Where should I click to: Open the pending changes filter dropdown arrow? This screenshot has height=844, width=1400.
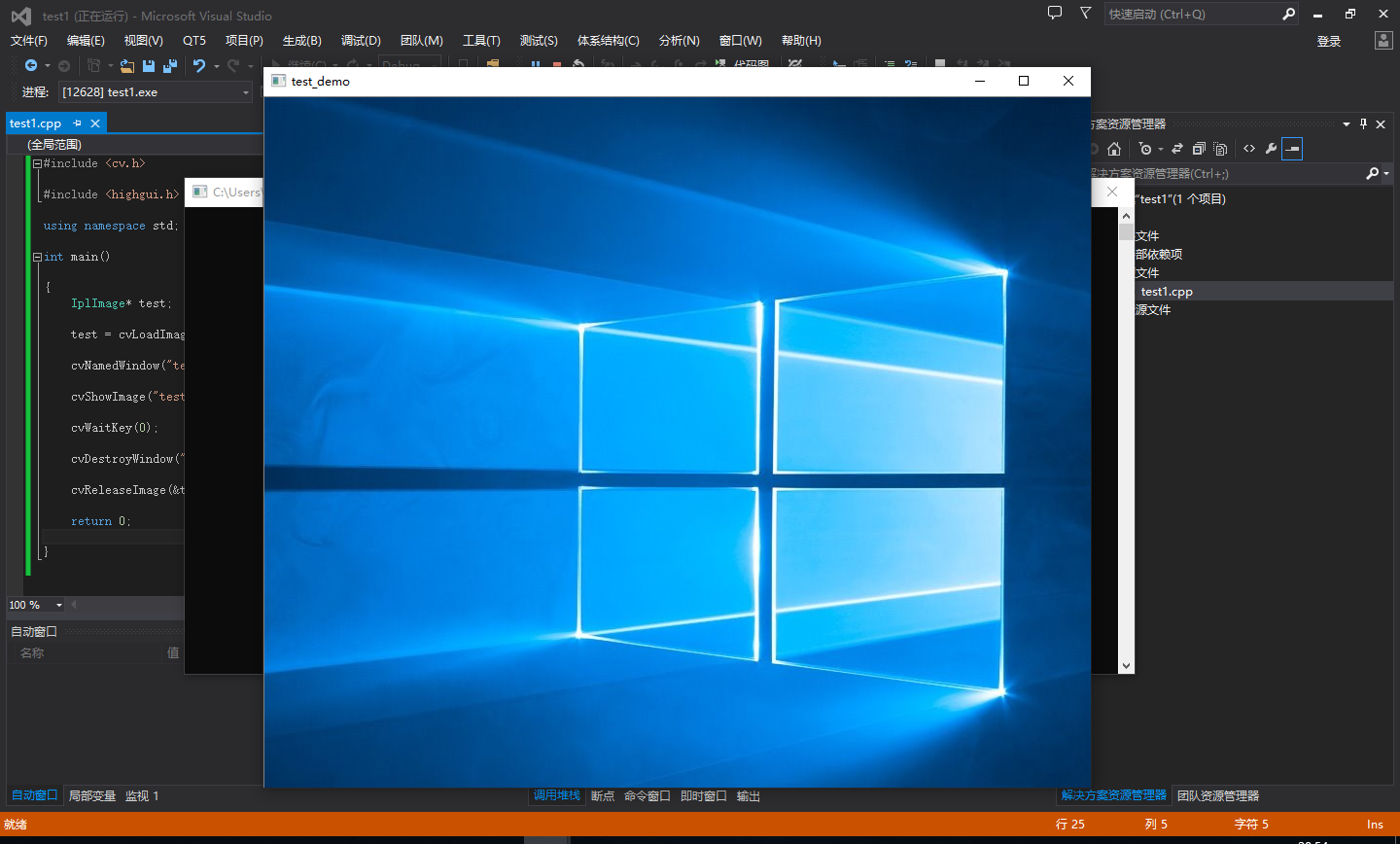(x=1161, y=150)
